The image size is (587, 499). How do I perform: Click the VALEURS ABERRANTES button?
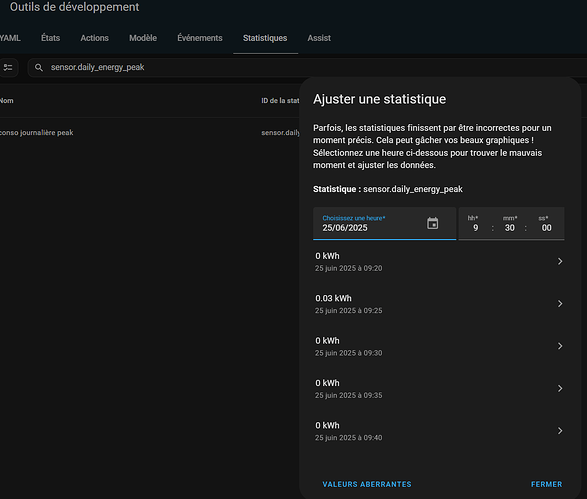[367, 484]
